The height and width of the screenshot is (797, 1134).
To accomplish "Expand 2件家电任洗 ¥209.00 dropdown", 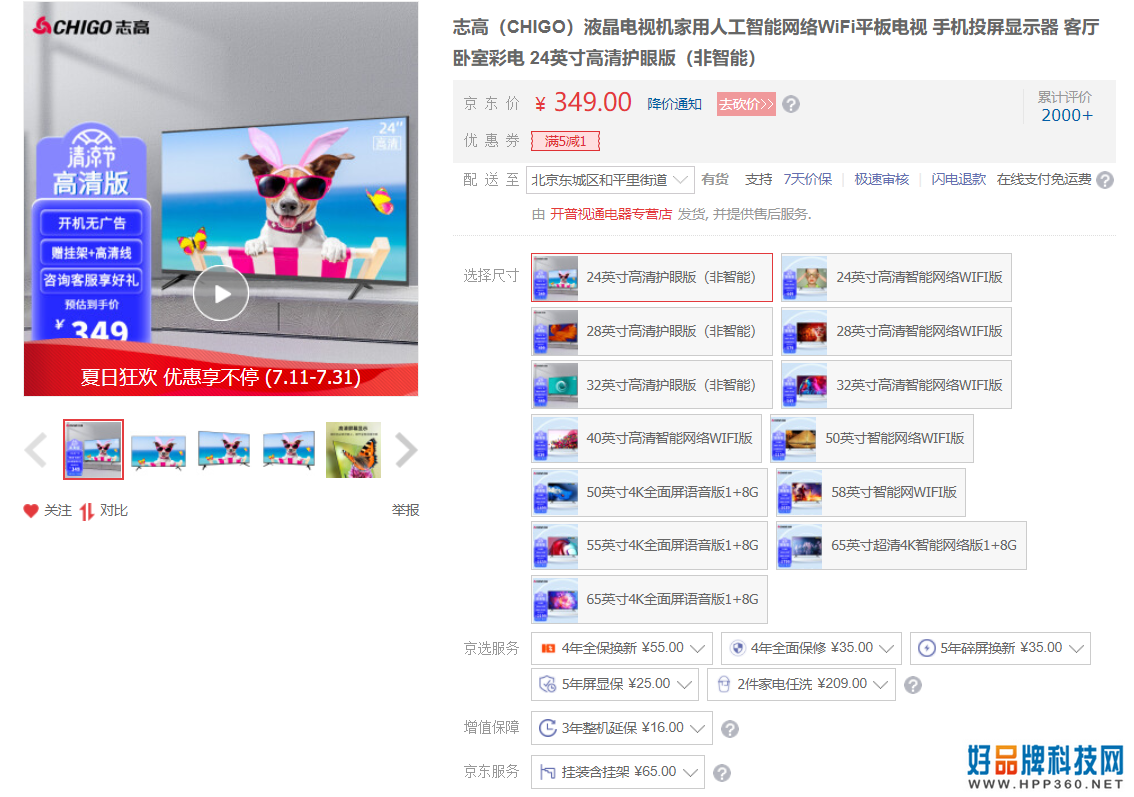I will (801, 684).
